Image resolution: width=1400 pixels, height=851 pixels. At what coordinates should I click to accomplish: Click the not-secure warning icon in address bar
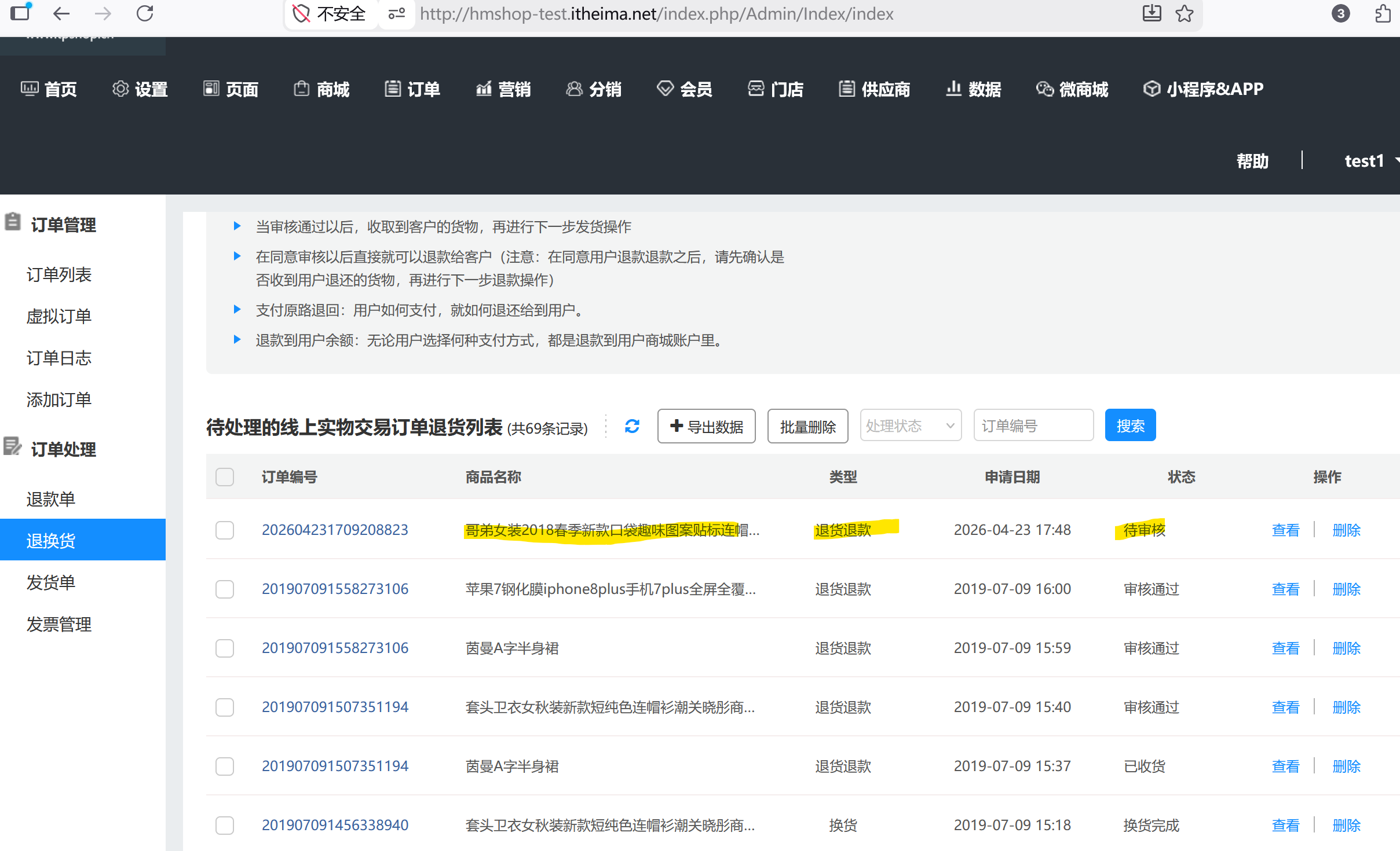301,13
